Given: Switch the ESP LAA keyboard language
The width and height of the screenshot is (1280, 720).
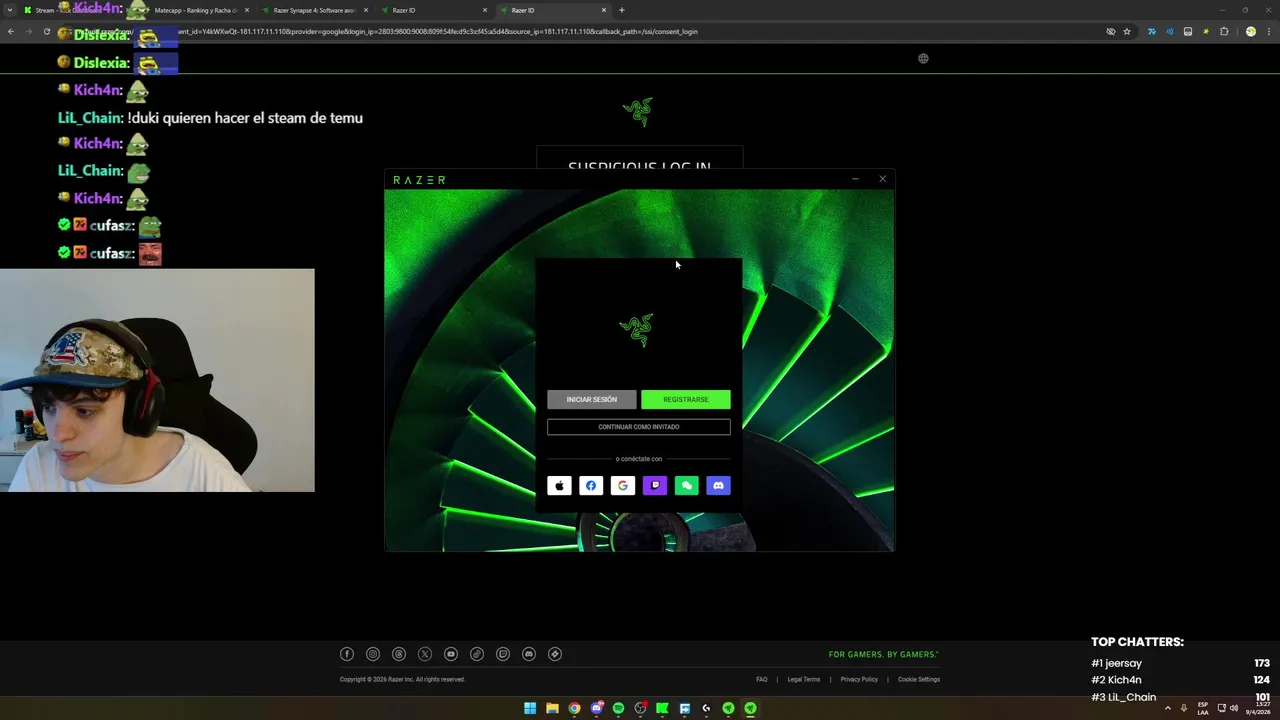Looking at the screenshot, I should (1203, 708).
